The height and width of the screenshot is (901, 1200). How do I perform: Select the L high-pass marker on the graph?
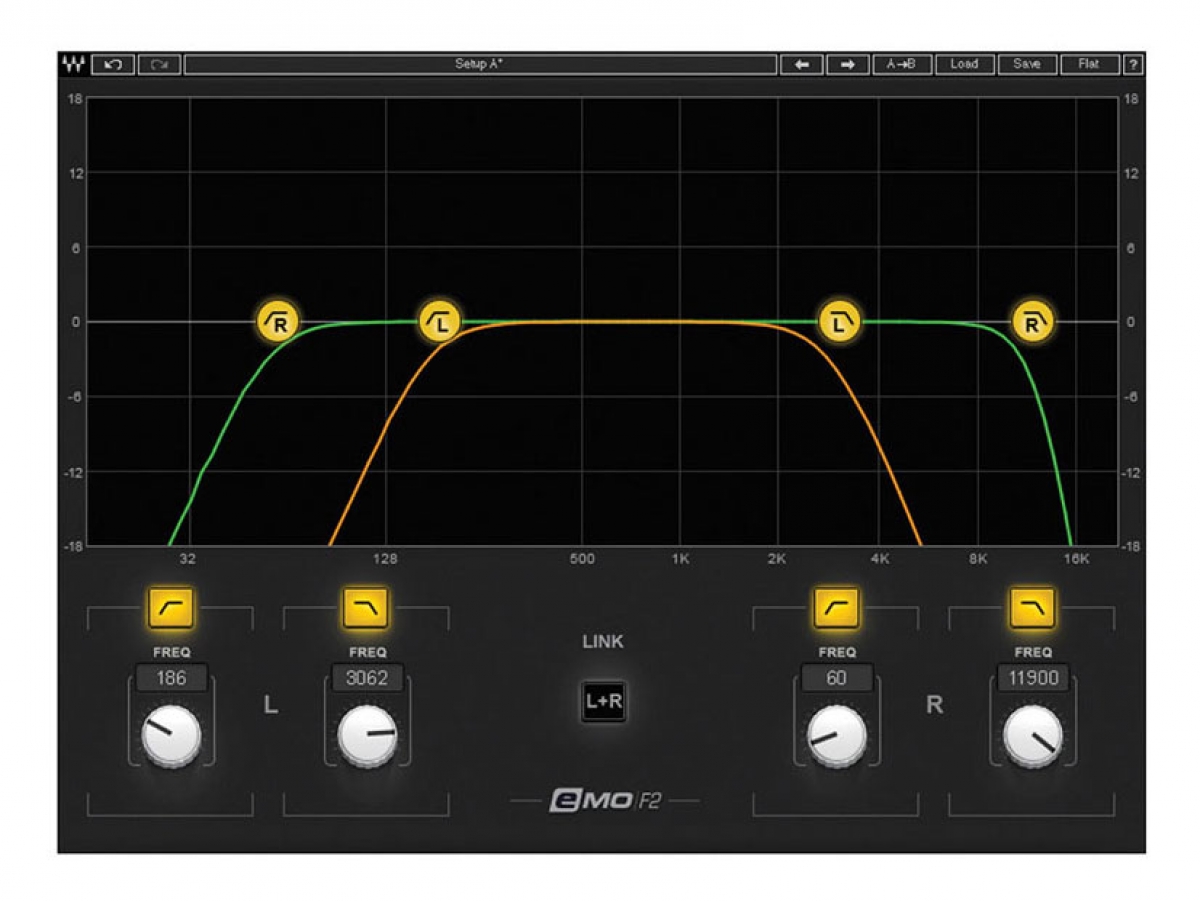(439, 322)
